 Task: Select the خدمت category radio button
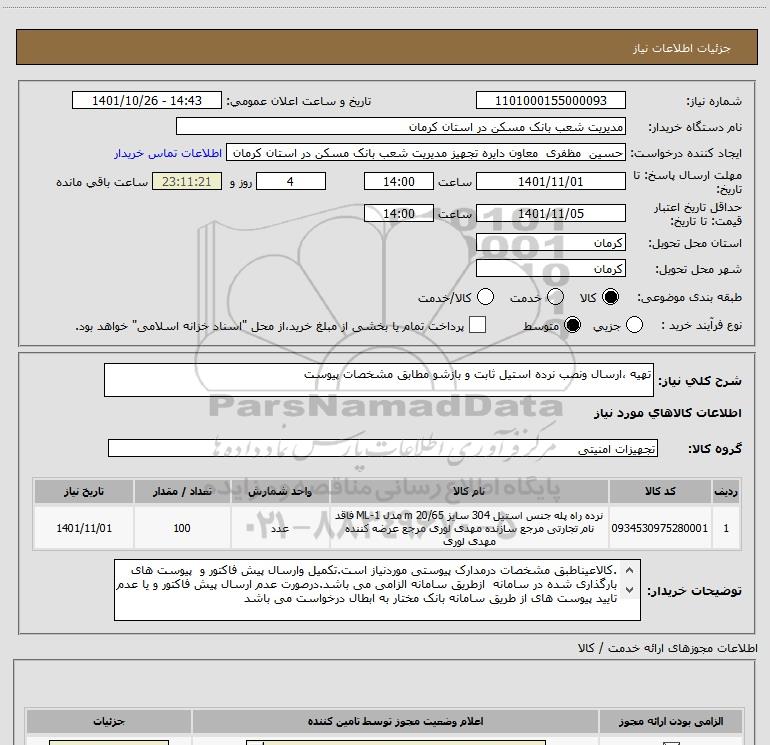point(555,297)
